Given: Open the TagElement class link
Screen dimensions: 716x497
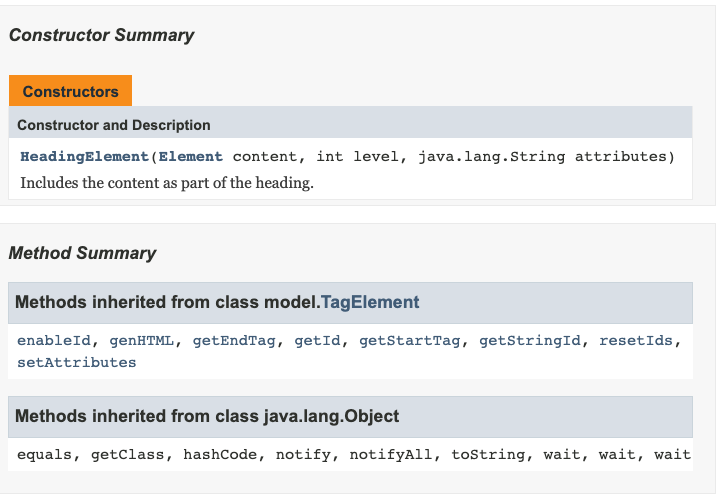Looking at the screenshot, I should pyautogui.click(x=370, y=302).
